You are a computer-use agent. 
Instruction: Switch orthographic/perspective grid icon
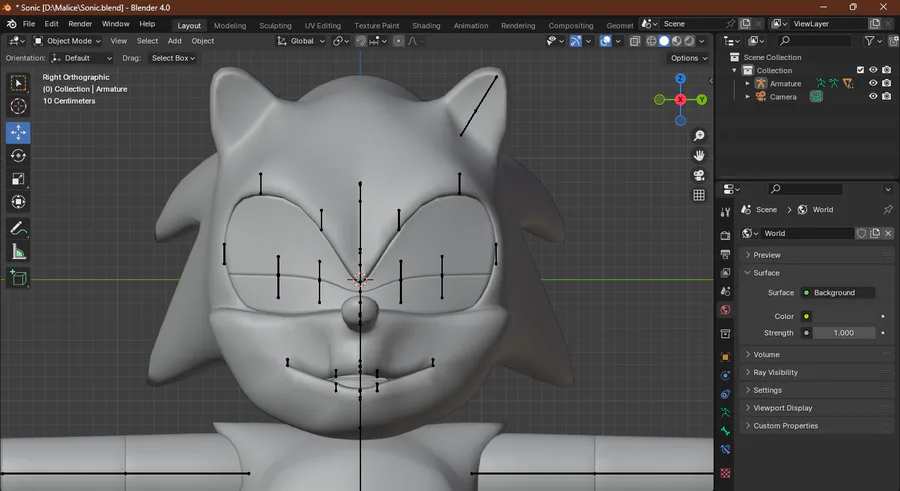(699, 195)
